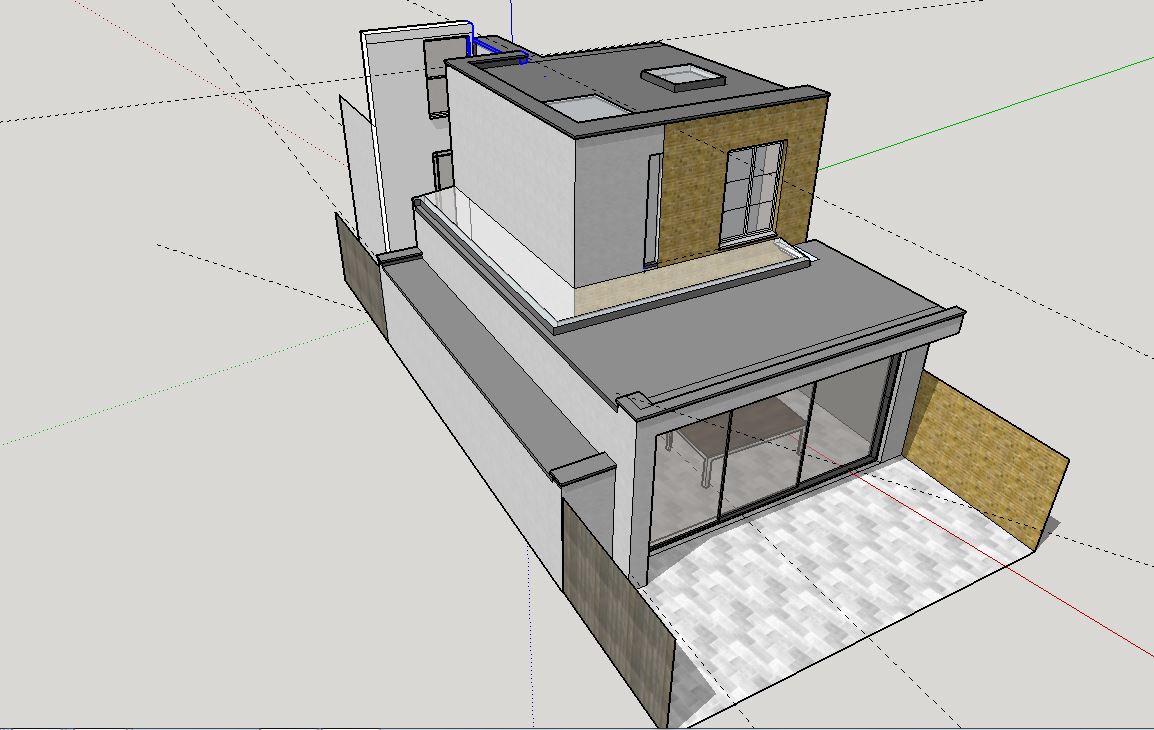Select the square rooflight on the upper roof
This screenshot has height=730, width=1154.
pyautogui.click(x=681, y=77)
